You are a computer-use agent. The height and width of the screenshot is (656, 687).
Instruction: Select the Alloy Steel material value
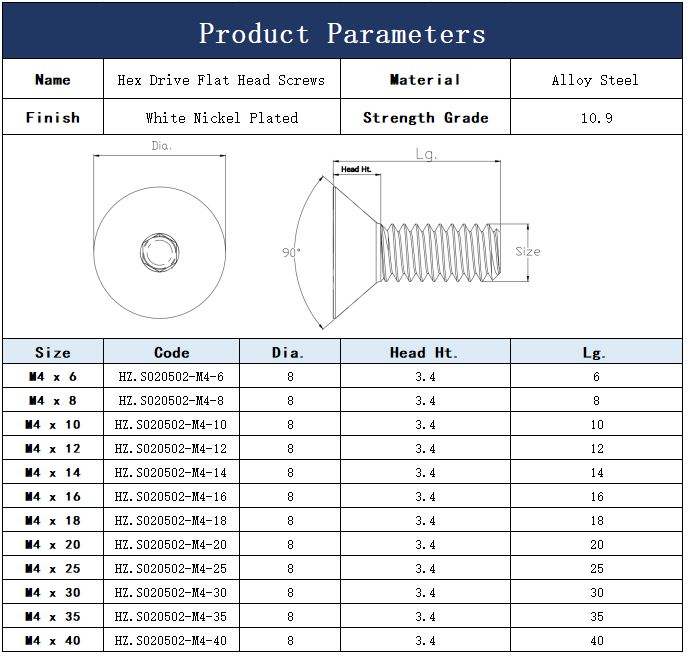(x=595, y=80)
